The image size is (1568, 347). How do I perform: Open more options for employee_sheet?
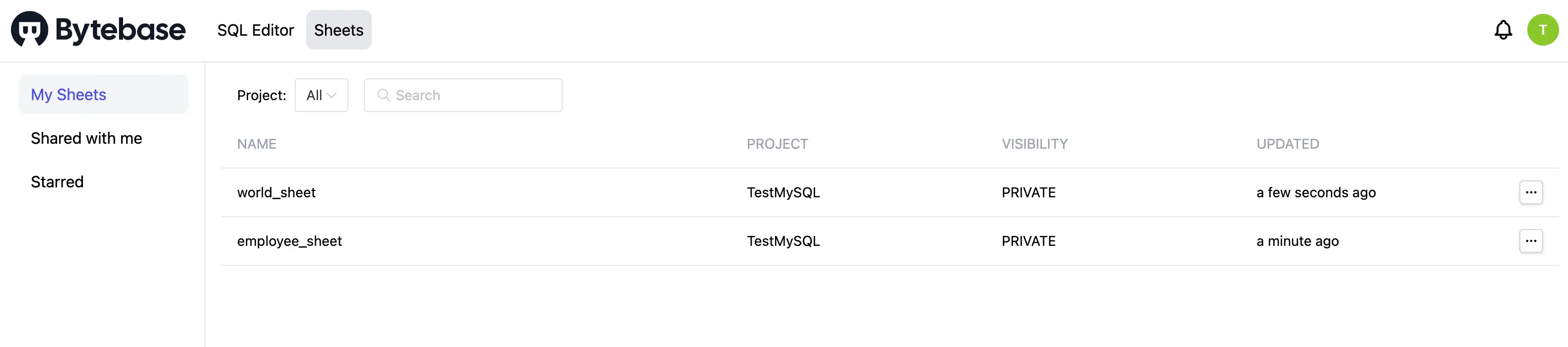(x=1530, y=240)
